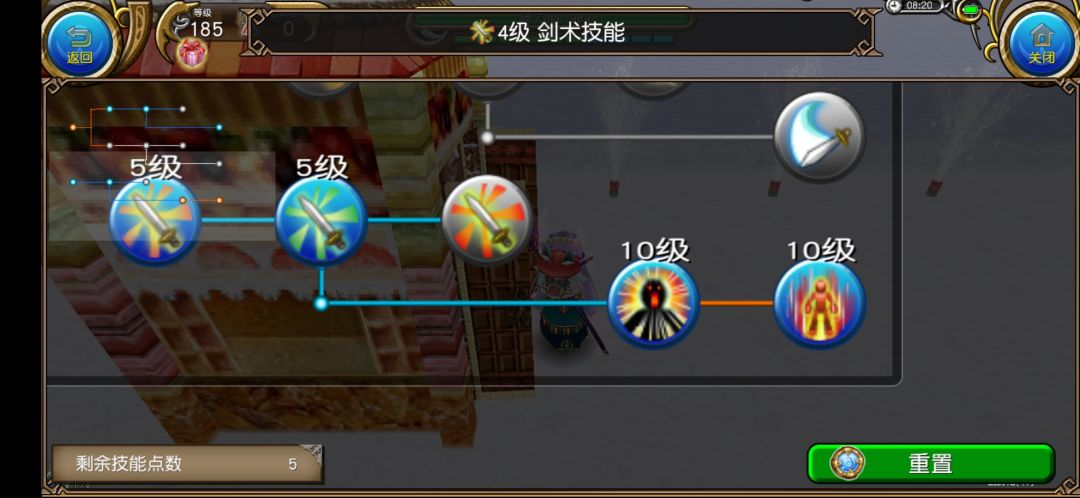Click the 剩余技能点数 points field

[187, 464]
